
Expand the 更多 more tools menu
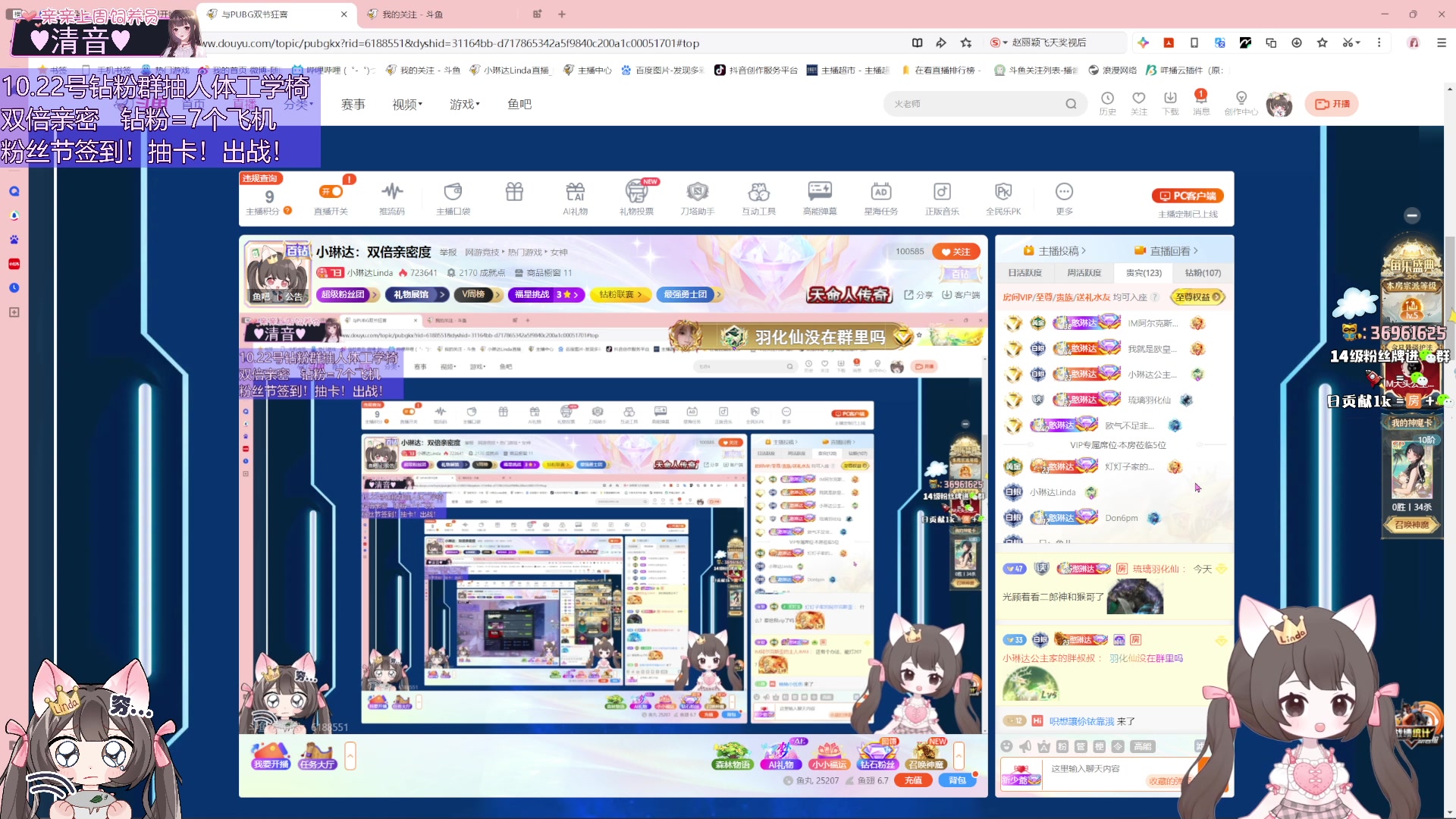point(1064,198)
